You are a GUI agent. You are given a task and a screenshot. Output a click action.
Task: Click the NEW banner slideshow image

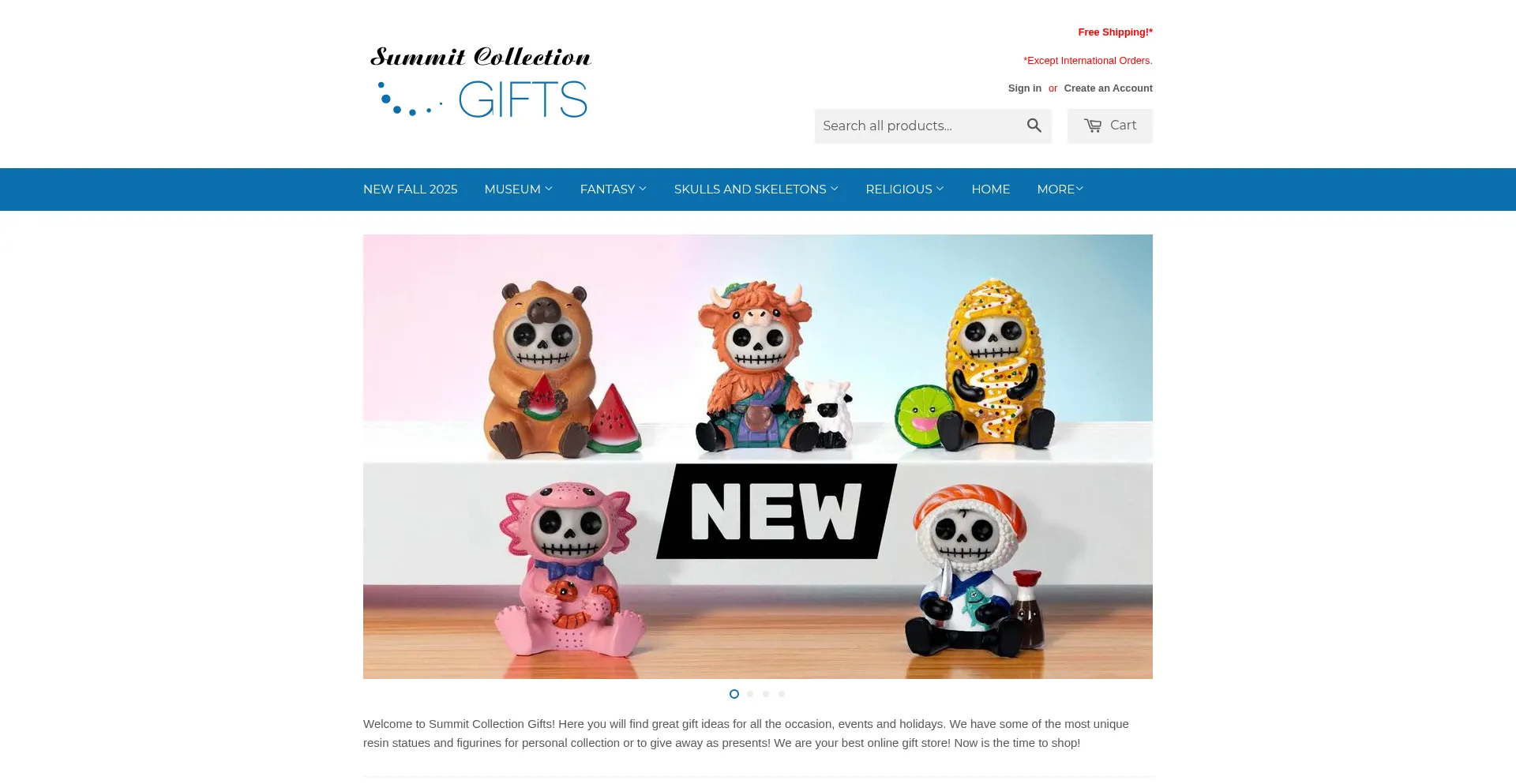click(x=758, y=456)
